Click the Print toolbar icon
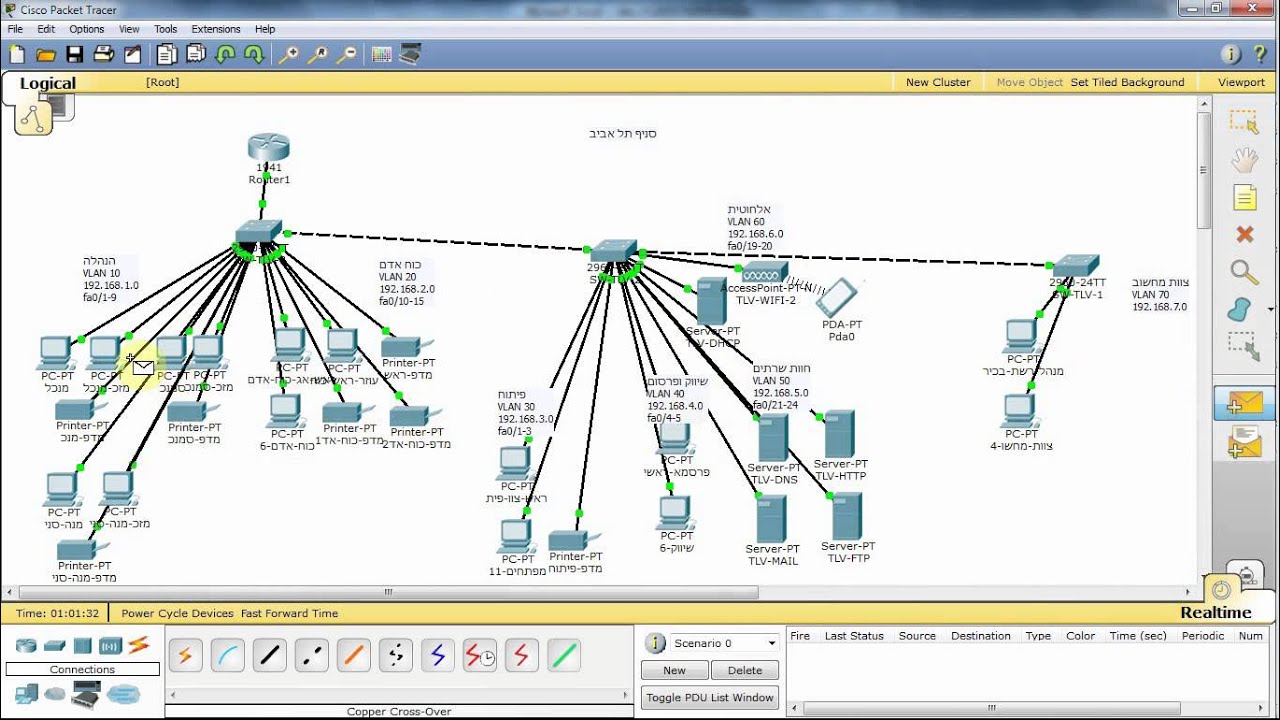Image resolution: width=1280 pixels, height=720 pixels. (x=103, y=54)
